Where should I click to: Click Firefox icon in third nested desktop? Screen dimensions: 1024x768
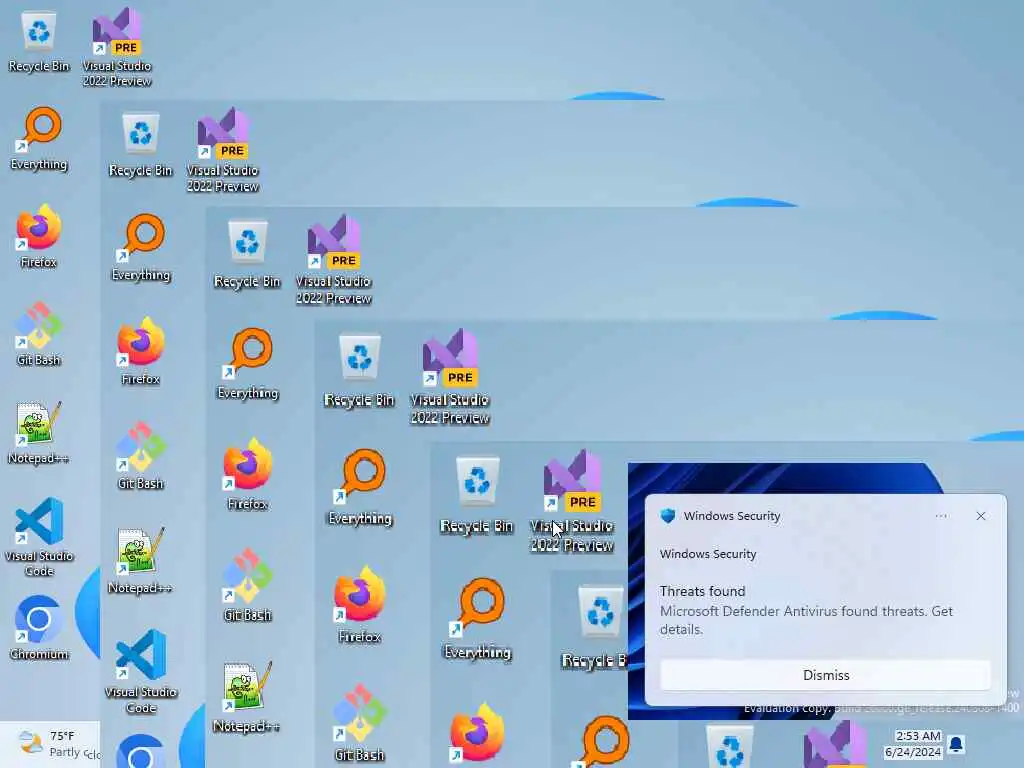248,474
